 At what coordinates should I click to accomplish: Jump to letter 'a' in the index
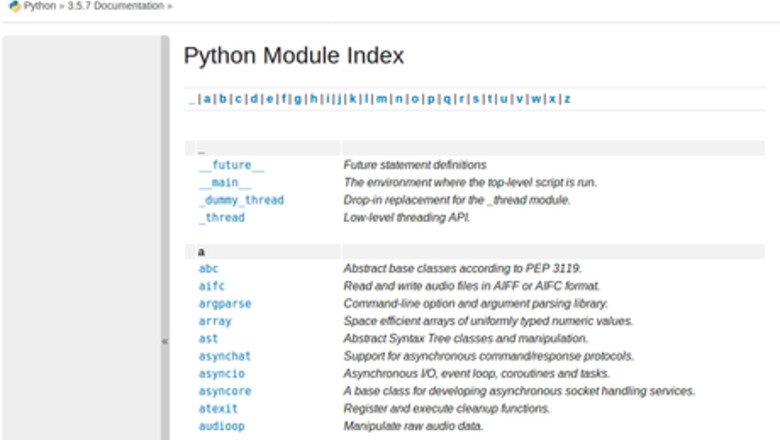(x=207, y=99)
